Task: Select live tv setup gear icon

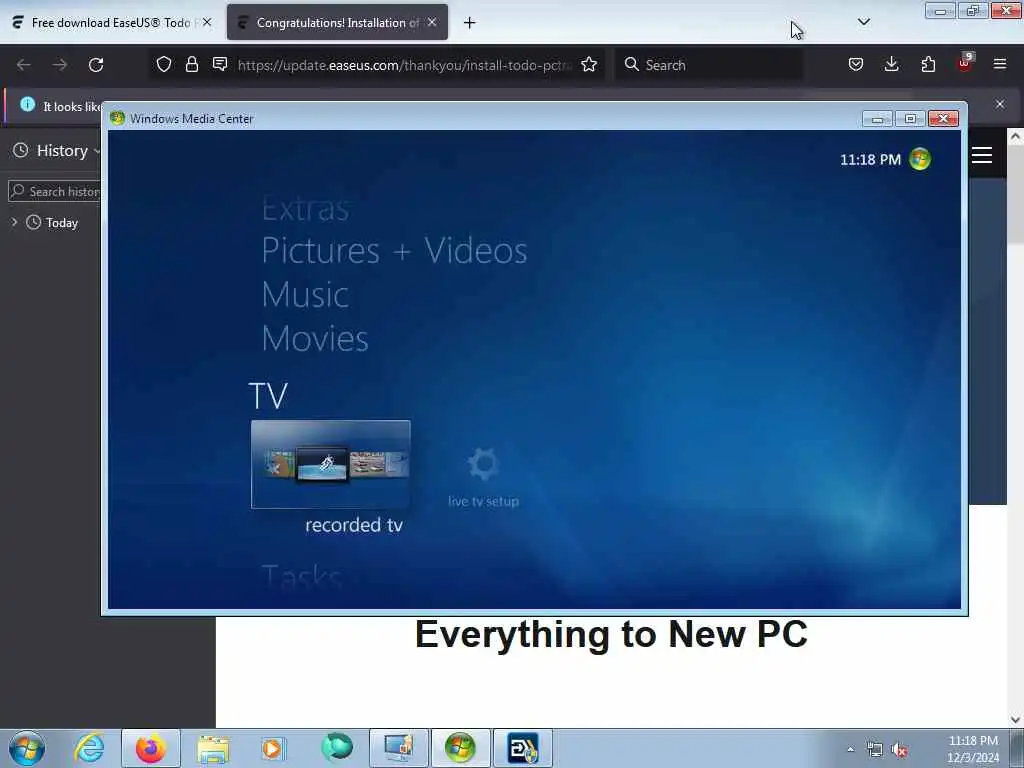Action: 483,464
